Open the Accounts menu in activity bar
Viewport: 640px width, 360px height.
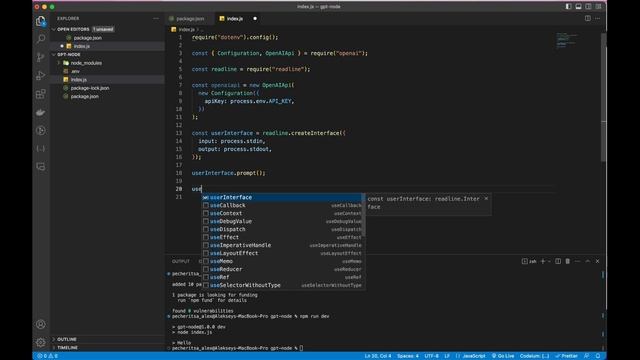41,324
